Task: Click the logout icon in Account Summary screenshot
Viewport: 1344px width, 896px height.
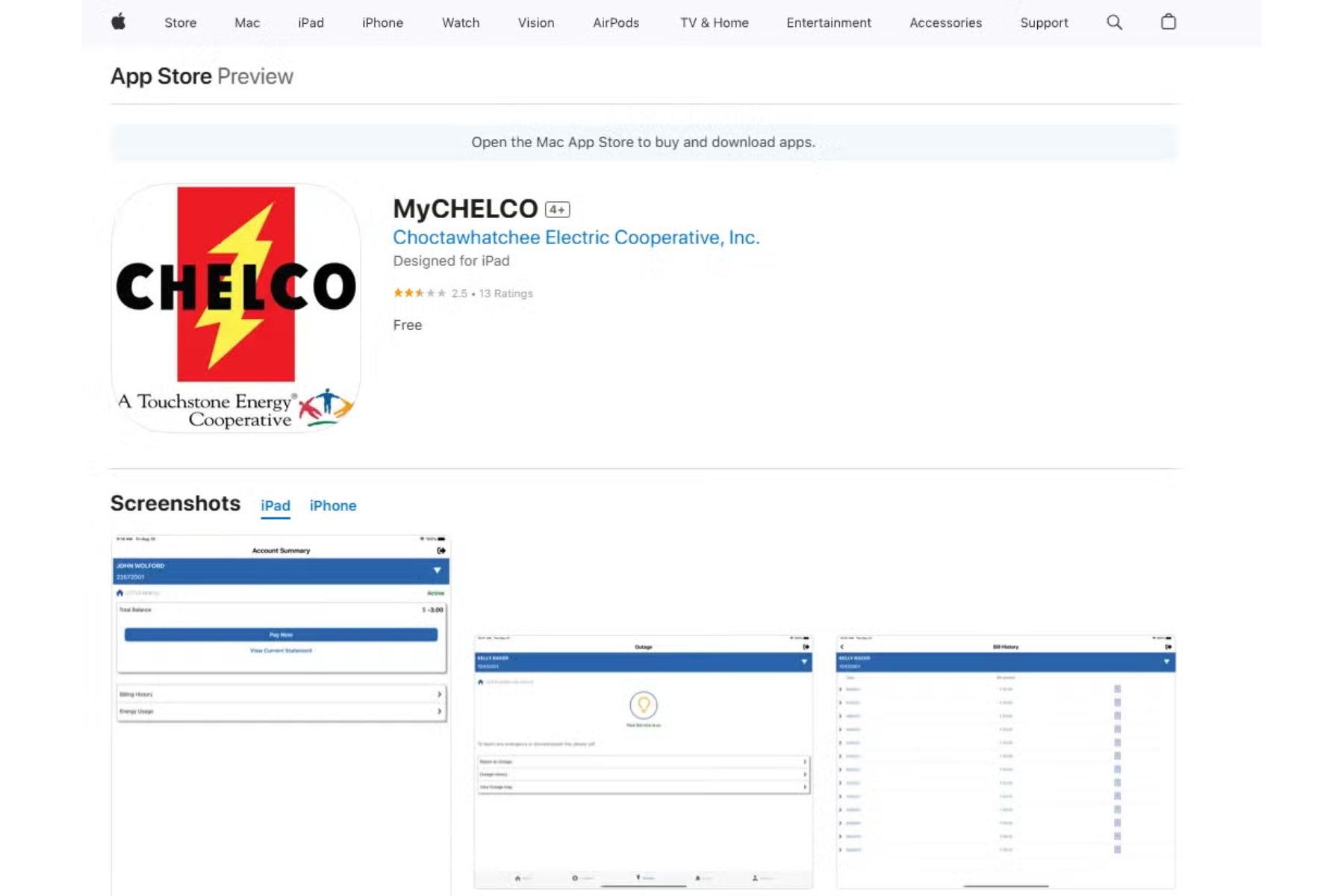Action: coord(441,550)
